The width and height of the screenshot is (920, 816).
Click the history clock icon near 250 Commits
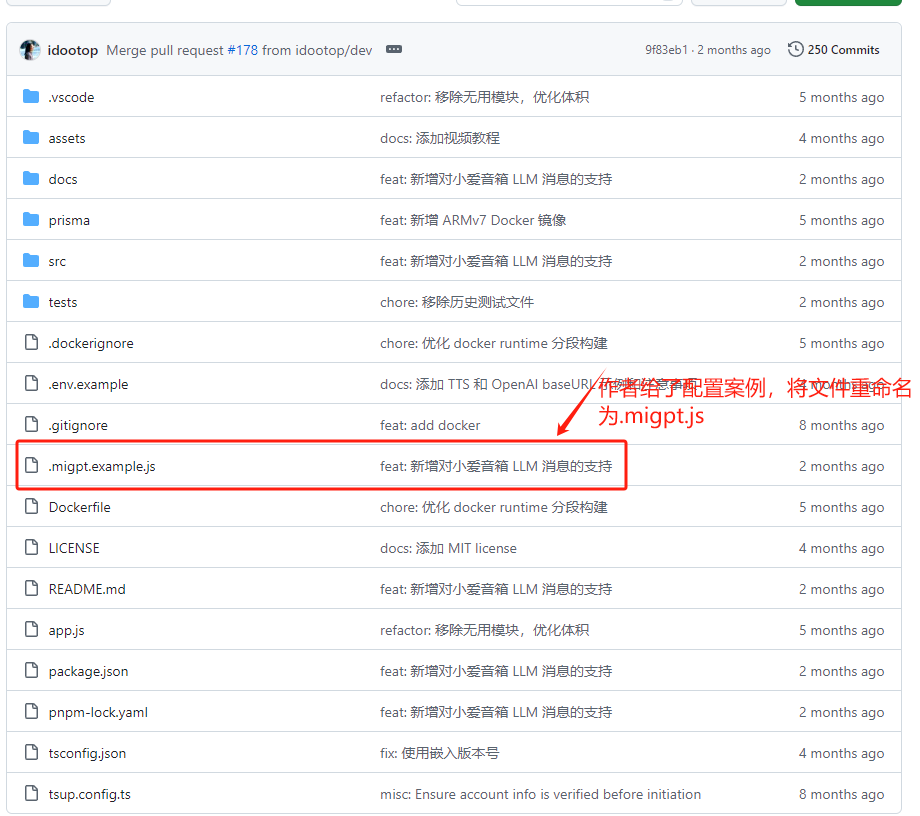click(x=796, y=49)
